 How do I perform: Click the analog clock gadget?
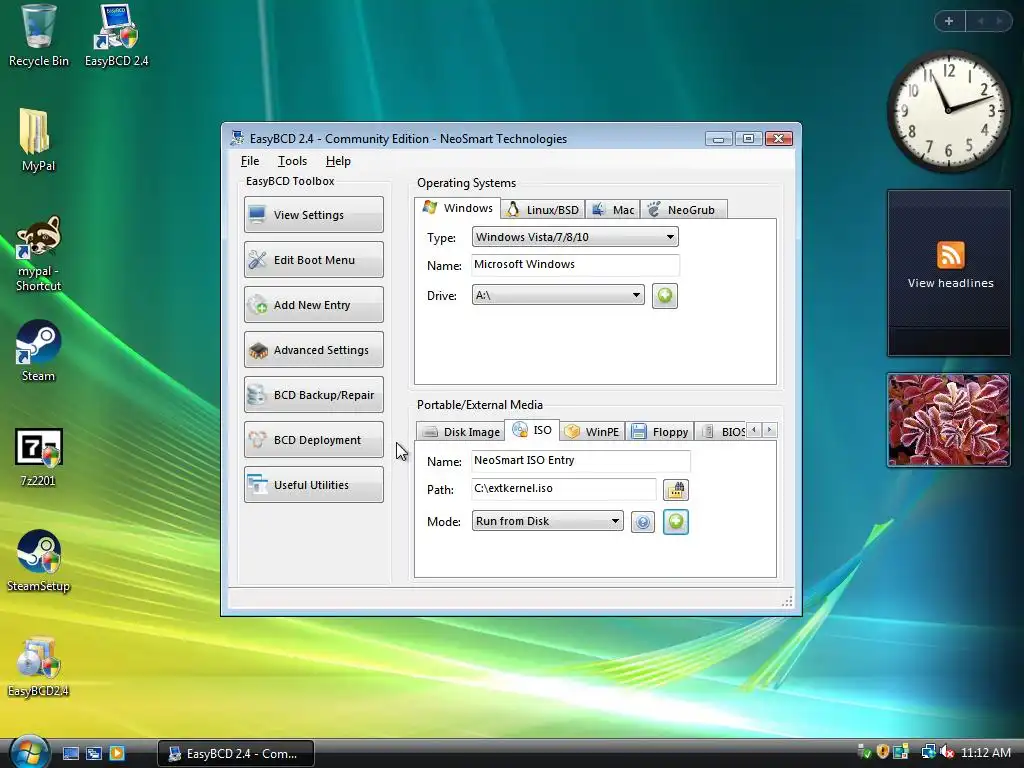[948, 110]
